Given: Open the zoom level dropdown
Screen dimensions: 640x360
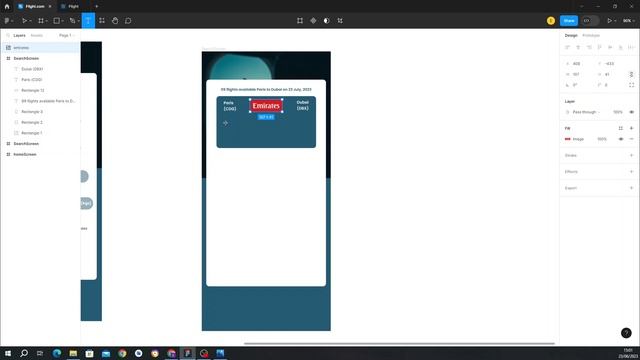Looking at the screenshot, I should [629, 21].
